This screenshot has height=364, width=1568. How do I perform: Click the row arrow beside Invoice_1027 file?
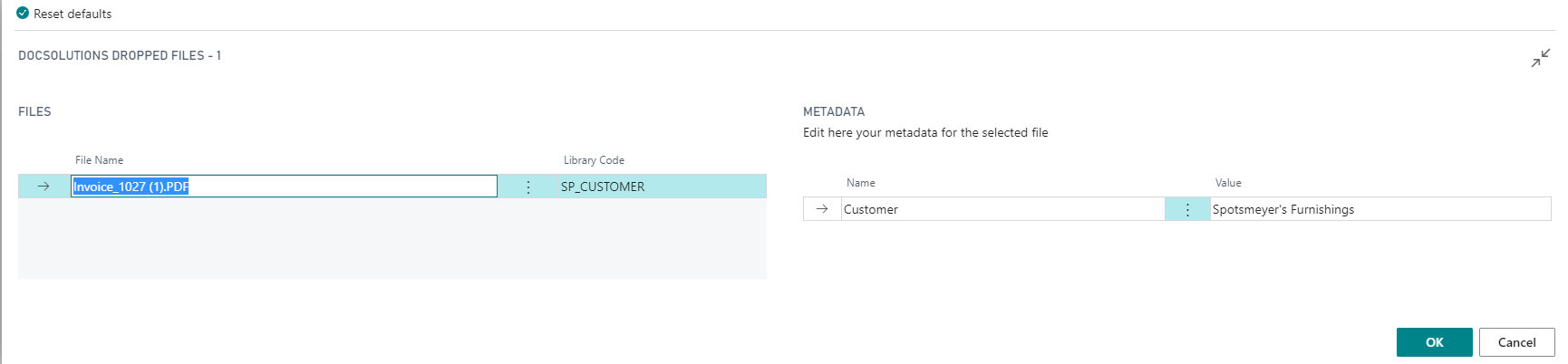(x=44, y=187)
